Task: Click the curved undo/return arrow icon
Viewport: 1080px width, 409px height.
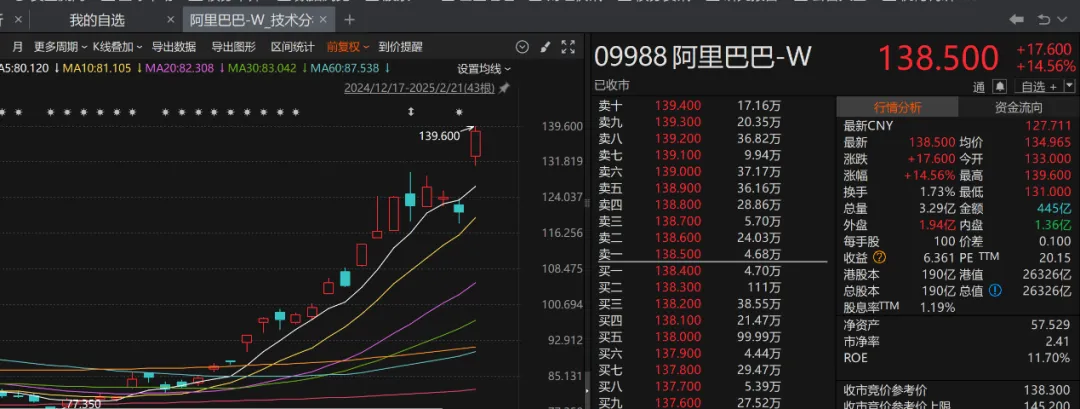Action: point(1044,20)
